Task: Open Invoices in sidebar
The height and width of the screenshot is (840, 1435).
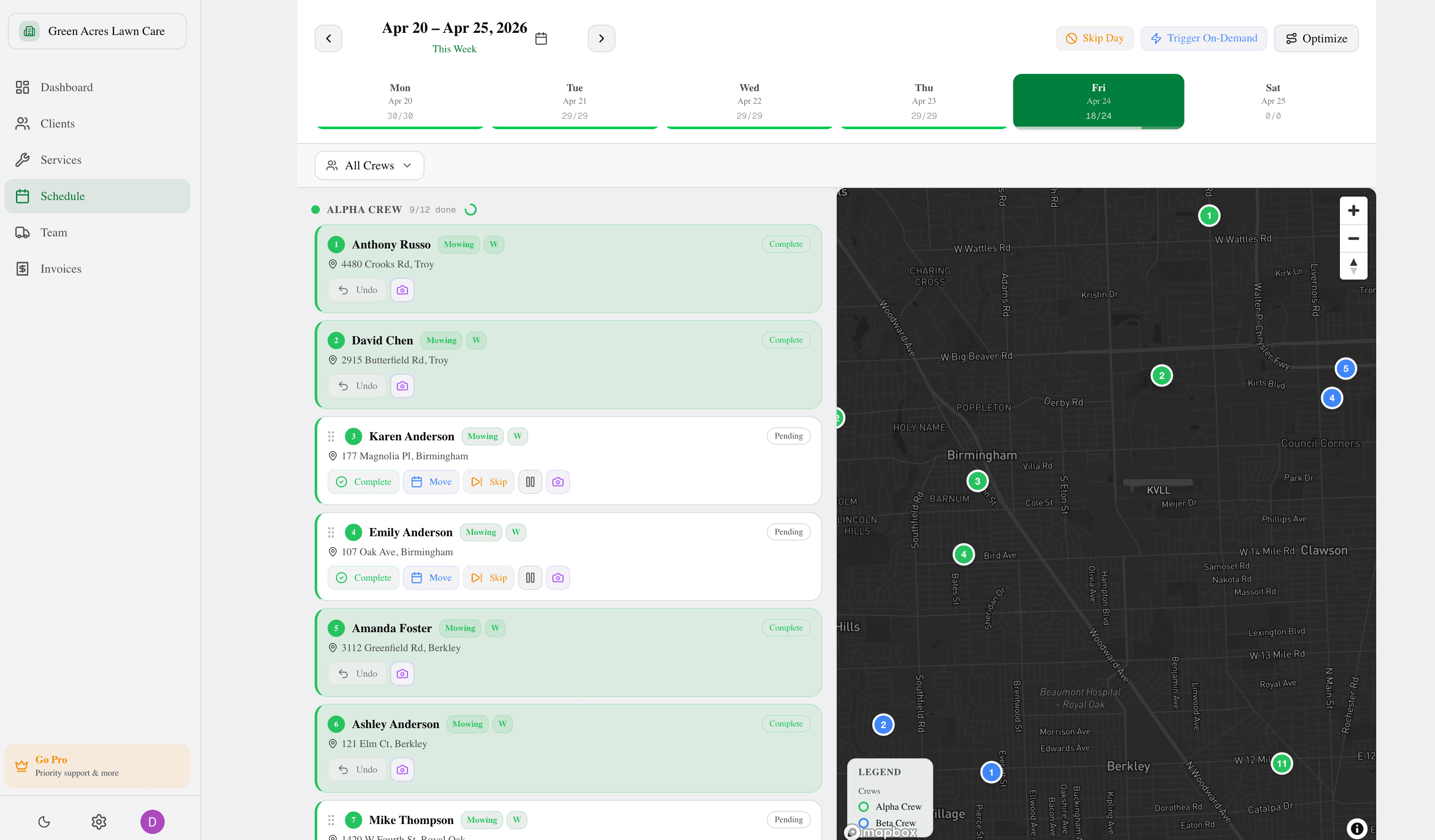Action: click(x=61, y=269)
